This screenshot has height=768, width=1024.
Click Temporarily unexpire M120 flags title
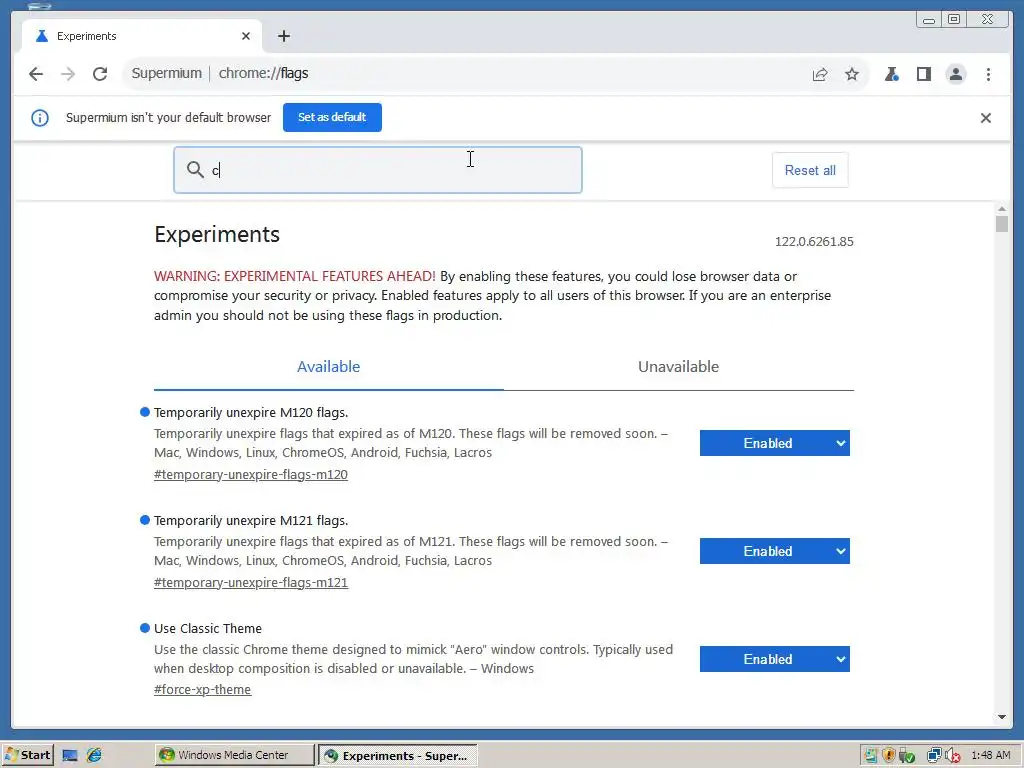[251, 413]
